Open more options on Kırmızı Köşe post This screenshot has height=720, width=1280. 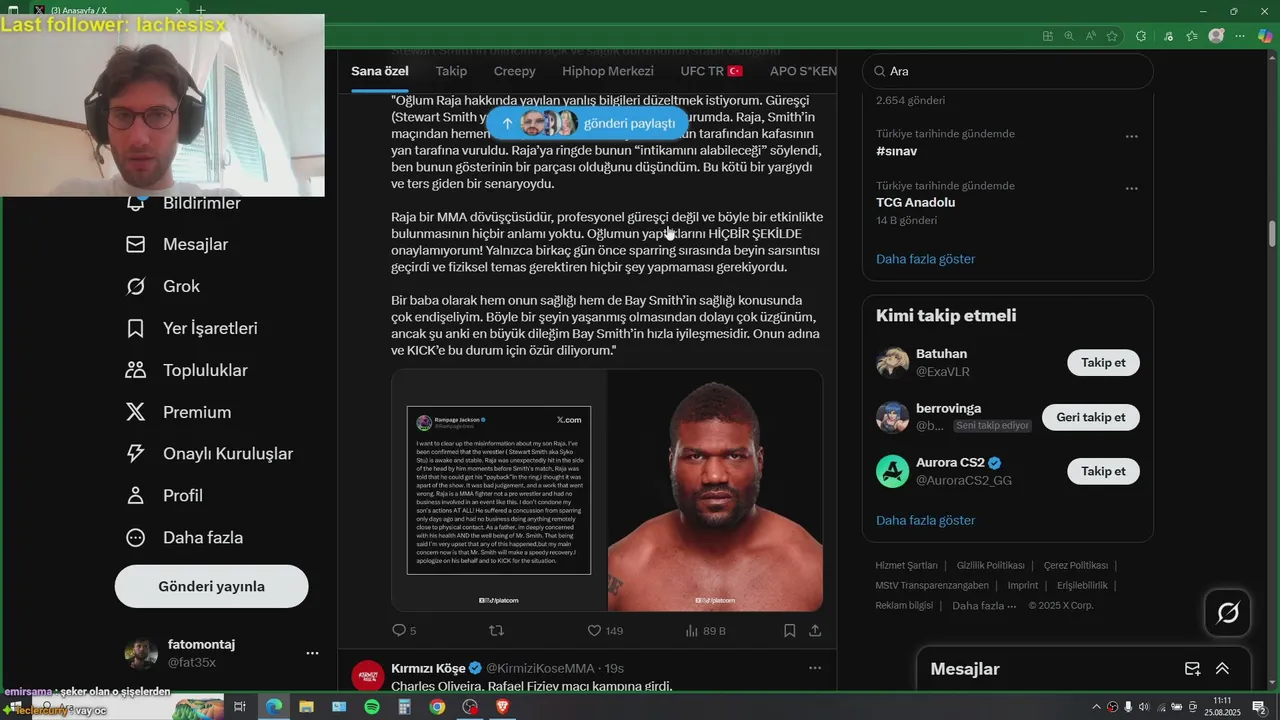pos(815,668)
